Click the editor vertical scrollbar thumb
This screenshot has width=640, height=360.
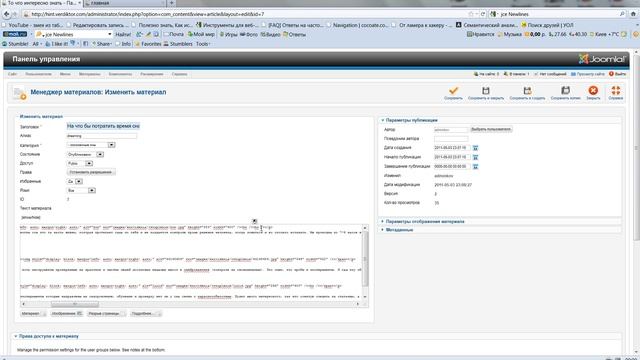(x=365, y=258)
